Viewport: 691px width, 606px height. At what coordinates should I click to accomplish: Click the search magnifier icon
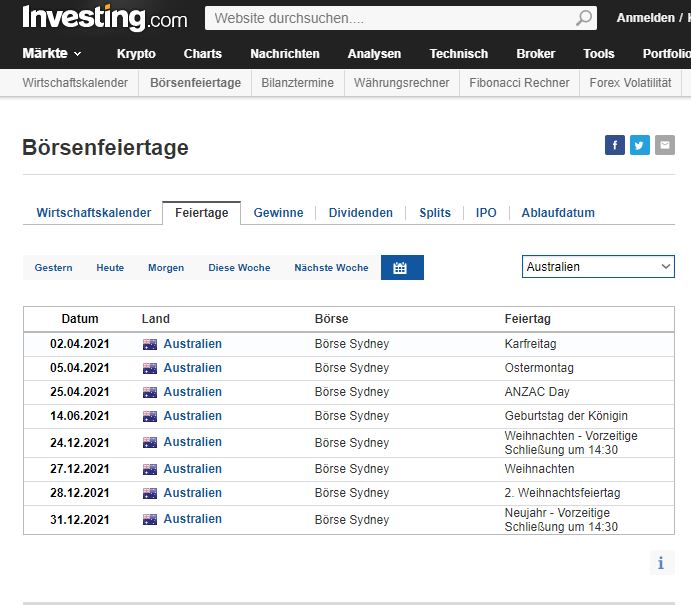coord(584,18)
